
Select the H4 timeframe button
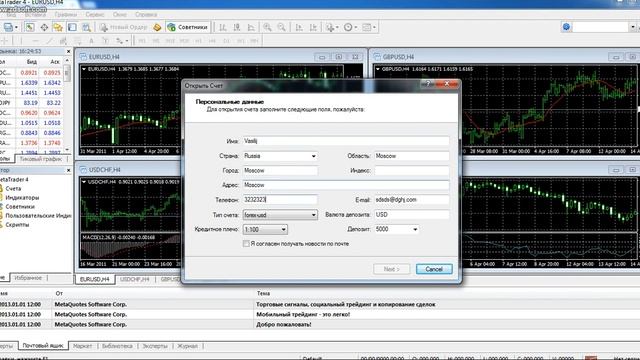point(212,41)
